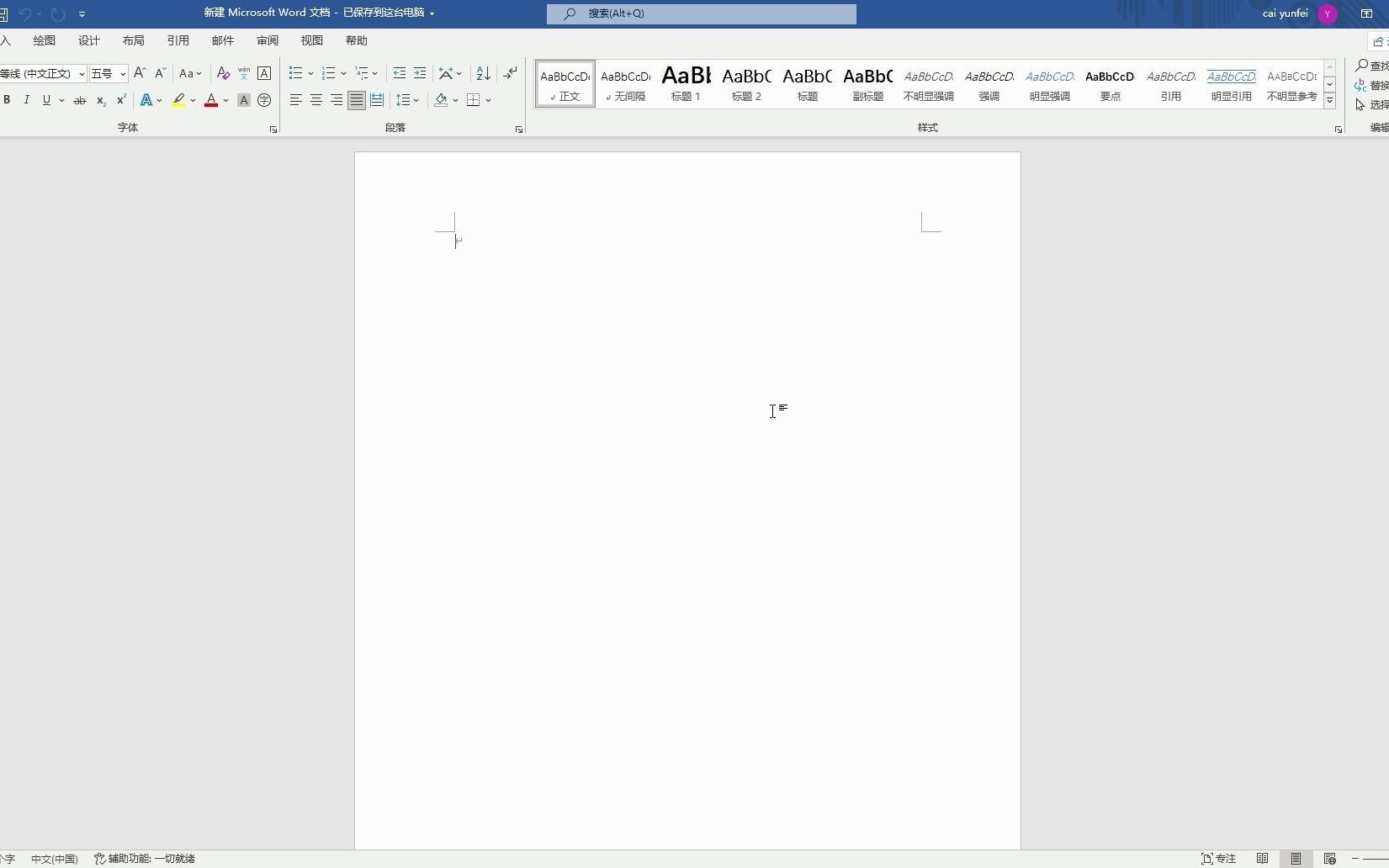The width and height of the screenshot is (1389, 868).
Task: Open the font size dropdown
Action: pos(121,74)
